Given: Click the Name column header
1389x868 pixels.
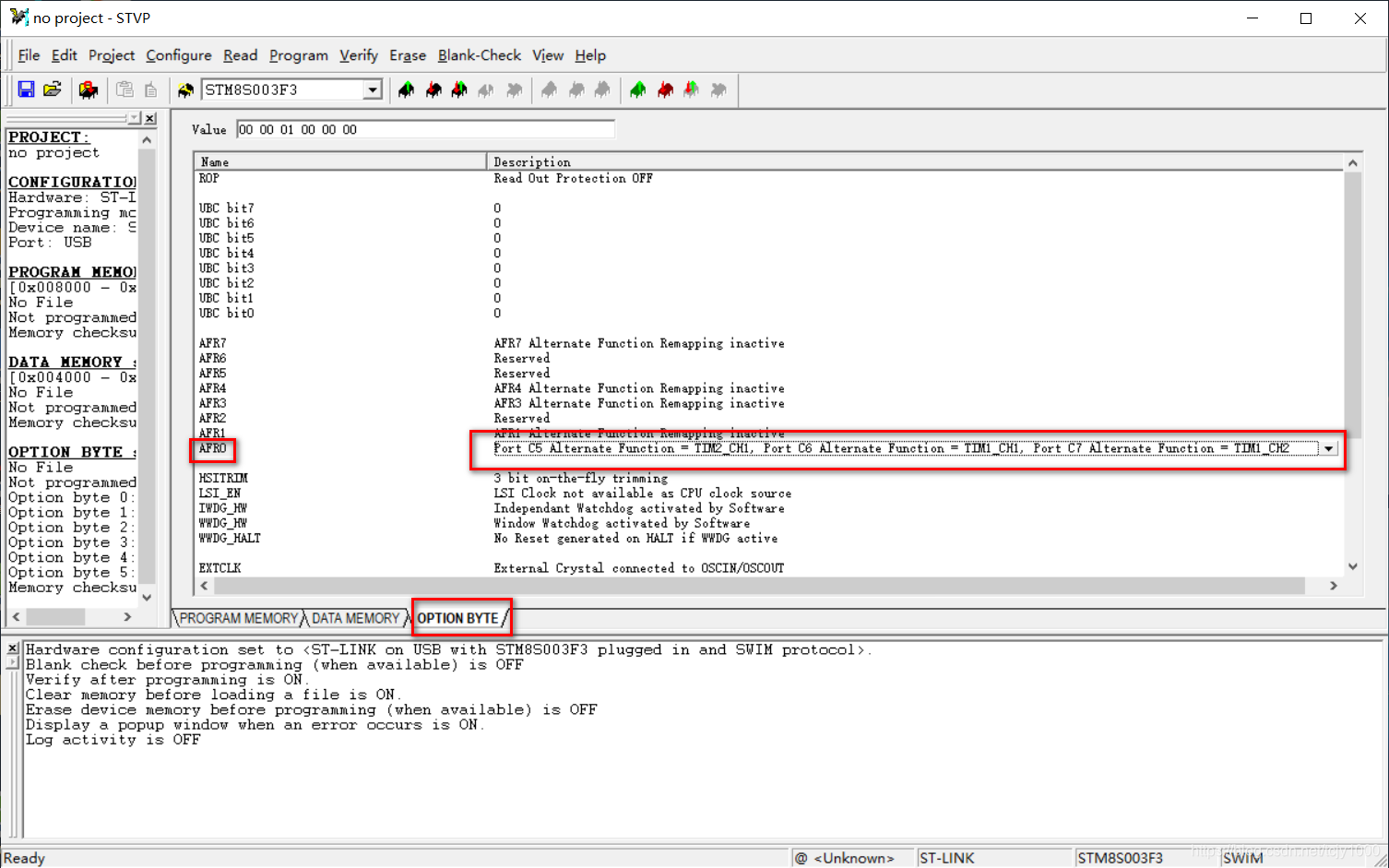Looking at the screenshot, I should (340, 161).
